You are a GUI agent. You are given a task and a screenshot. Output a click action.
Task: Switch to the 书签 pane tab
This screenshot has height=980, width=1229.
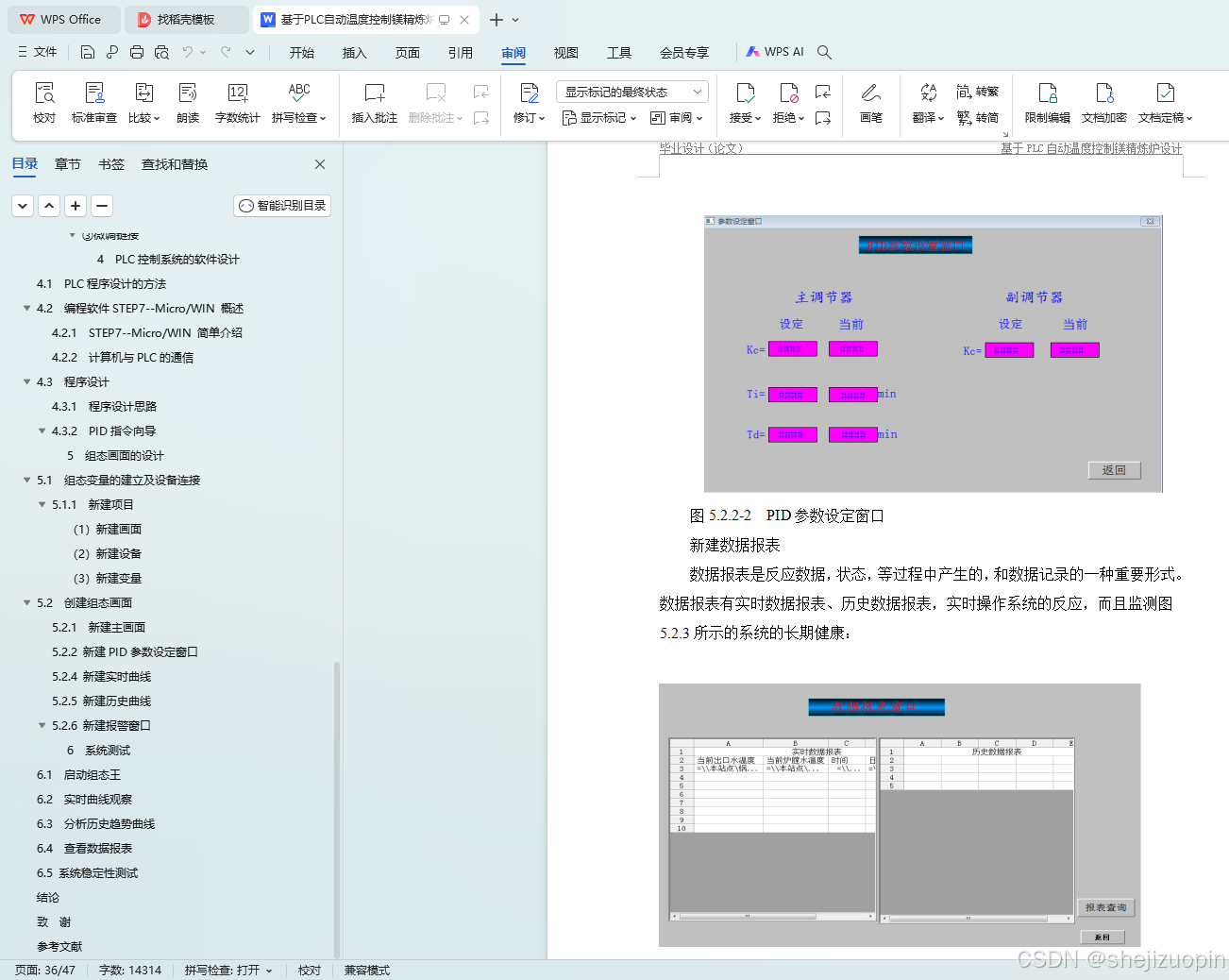click(111, 164)
